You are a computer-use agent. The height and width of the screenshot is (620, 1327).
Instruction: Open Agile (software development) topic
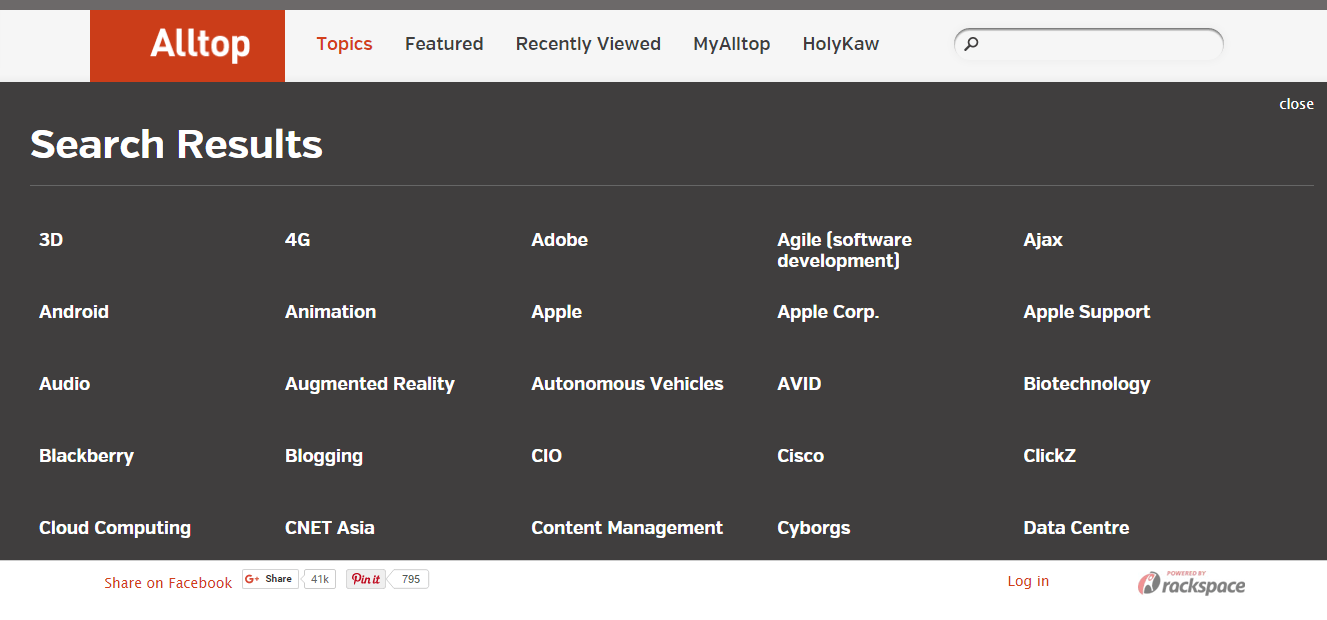844,250
